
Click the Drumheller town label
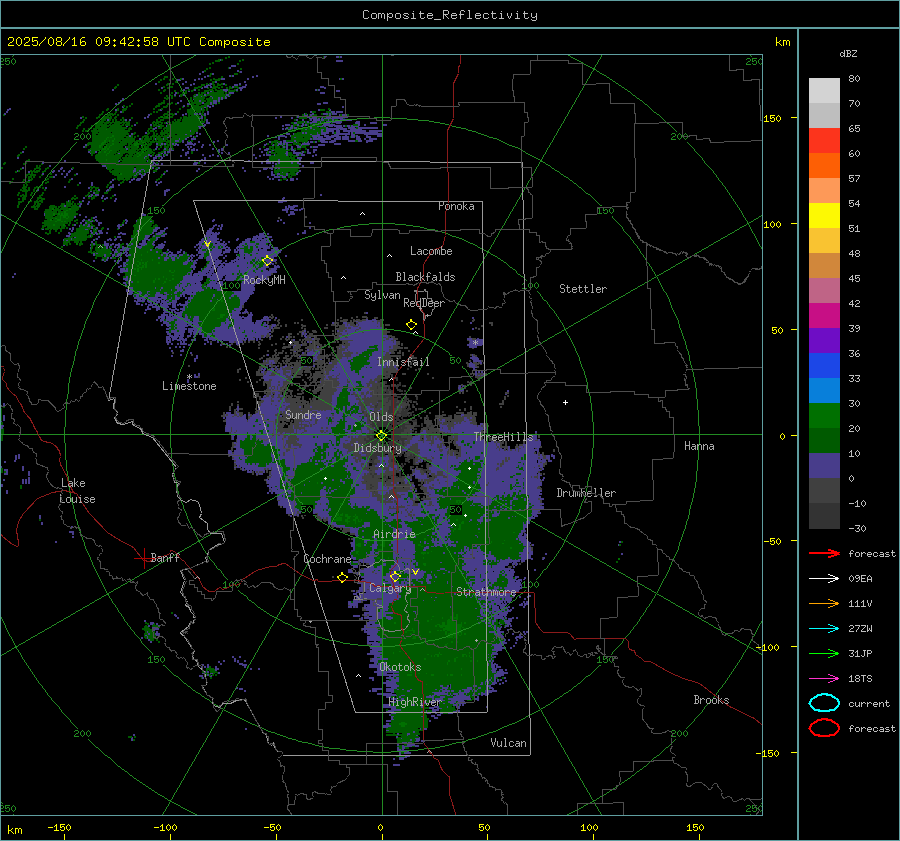(586, 493)
